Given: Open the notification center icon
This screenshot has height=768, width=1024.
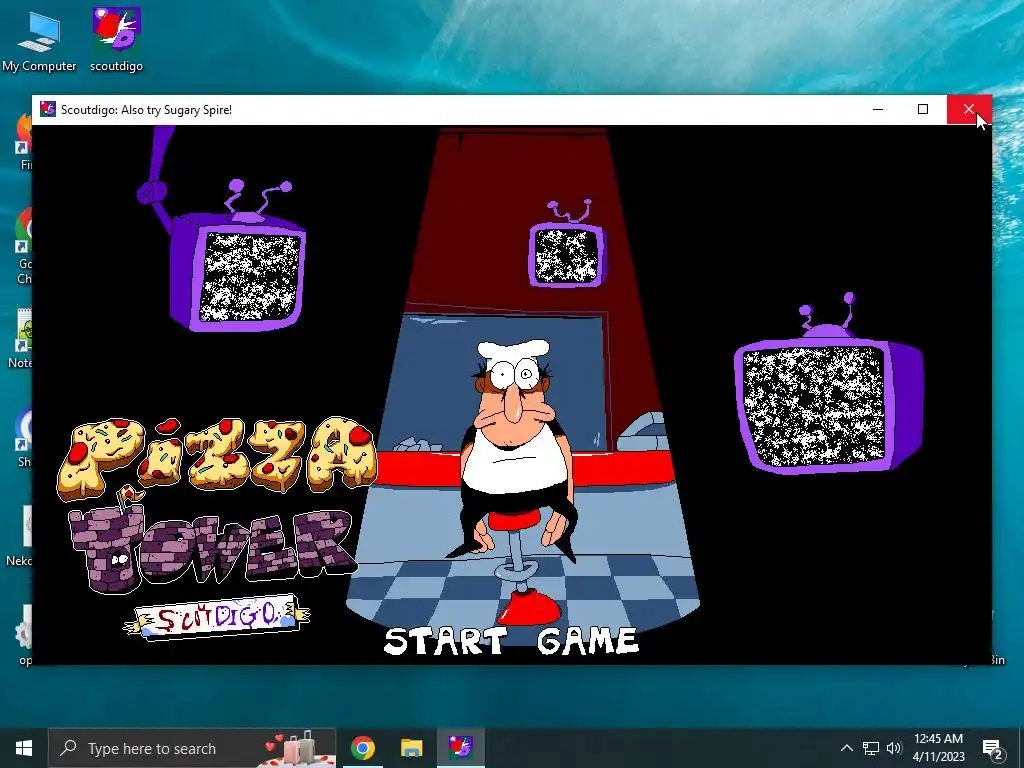Looking at the screenshot, I should pyautogui.click(x=993, y=748).
